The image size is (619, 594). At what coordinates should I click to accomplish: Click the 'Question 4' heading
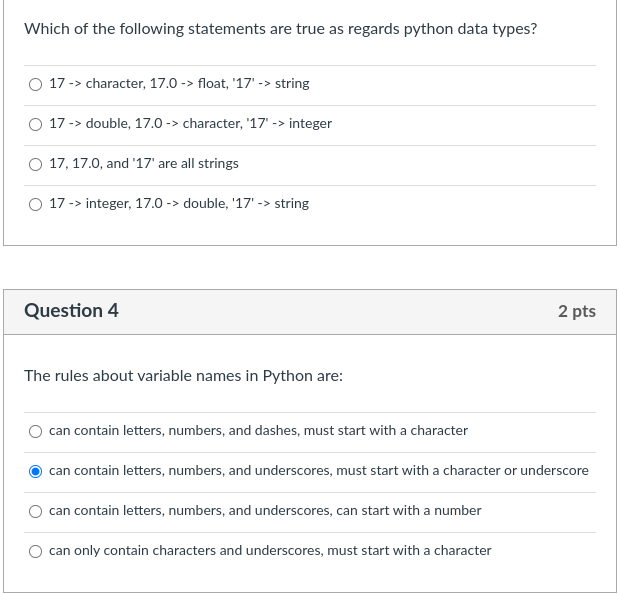click(71, 311)
